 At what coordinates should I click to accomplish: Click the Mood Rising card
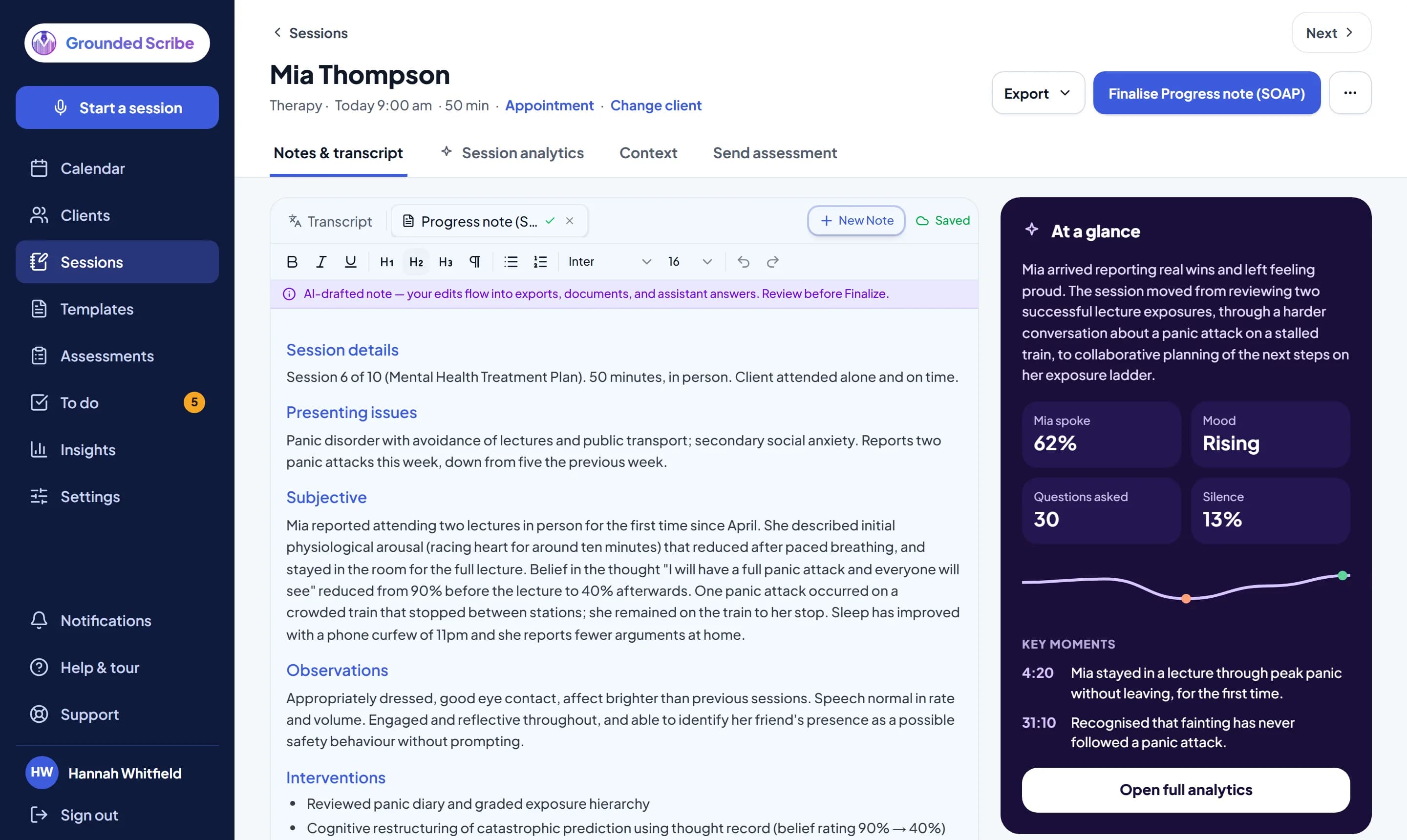click(x=1270, y=434)
